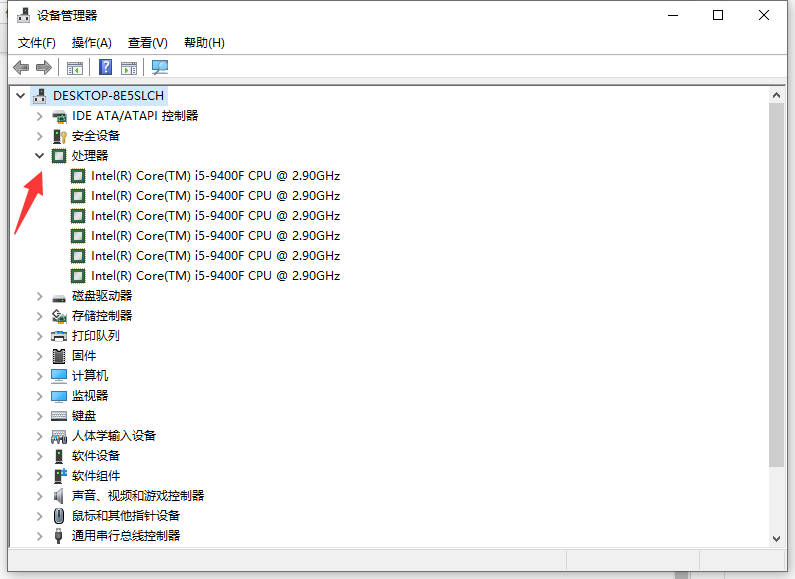The image size is (795, 579).
Task: Expand 通用串行总线控制器 node
Action: tap(40, 536)
